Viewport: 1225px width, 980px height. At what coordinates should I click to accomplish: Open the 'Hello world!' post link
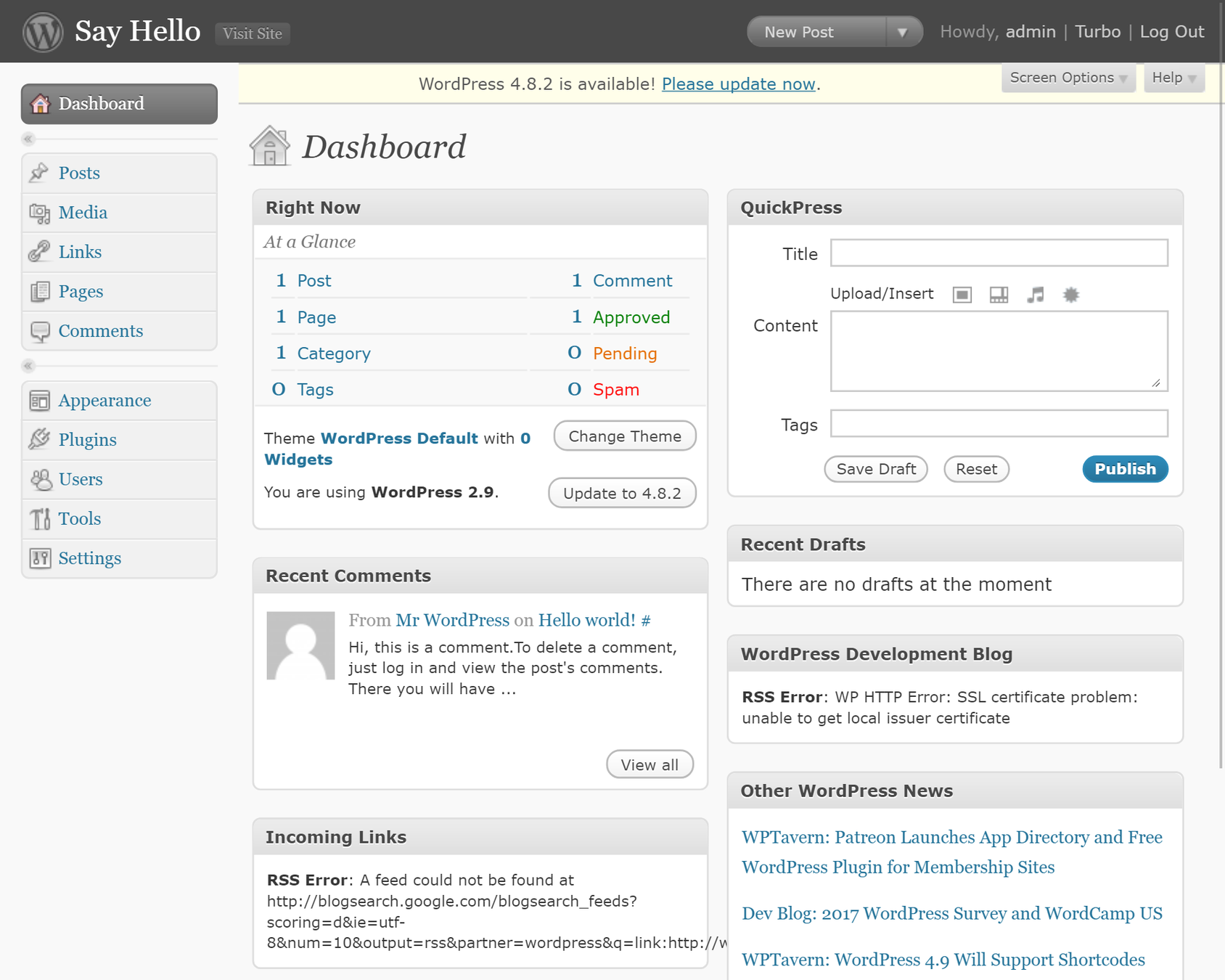(x=586, y=620)
